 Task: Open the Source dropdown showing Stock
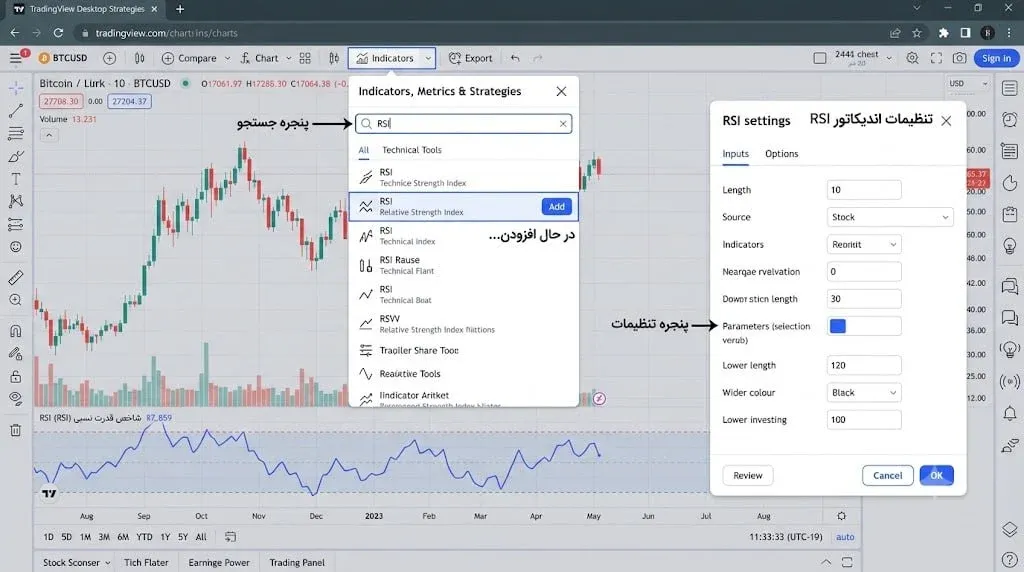coord(889,217)
